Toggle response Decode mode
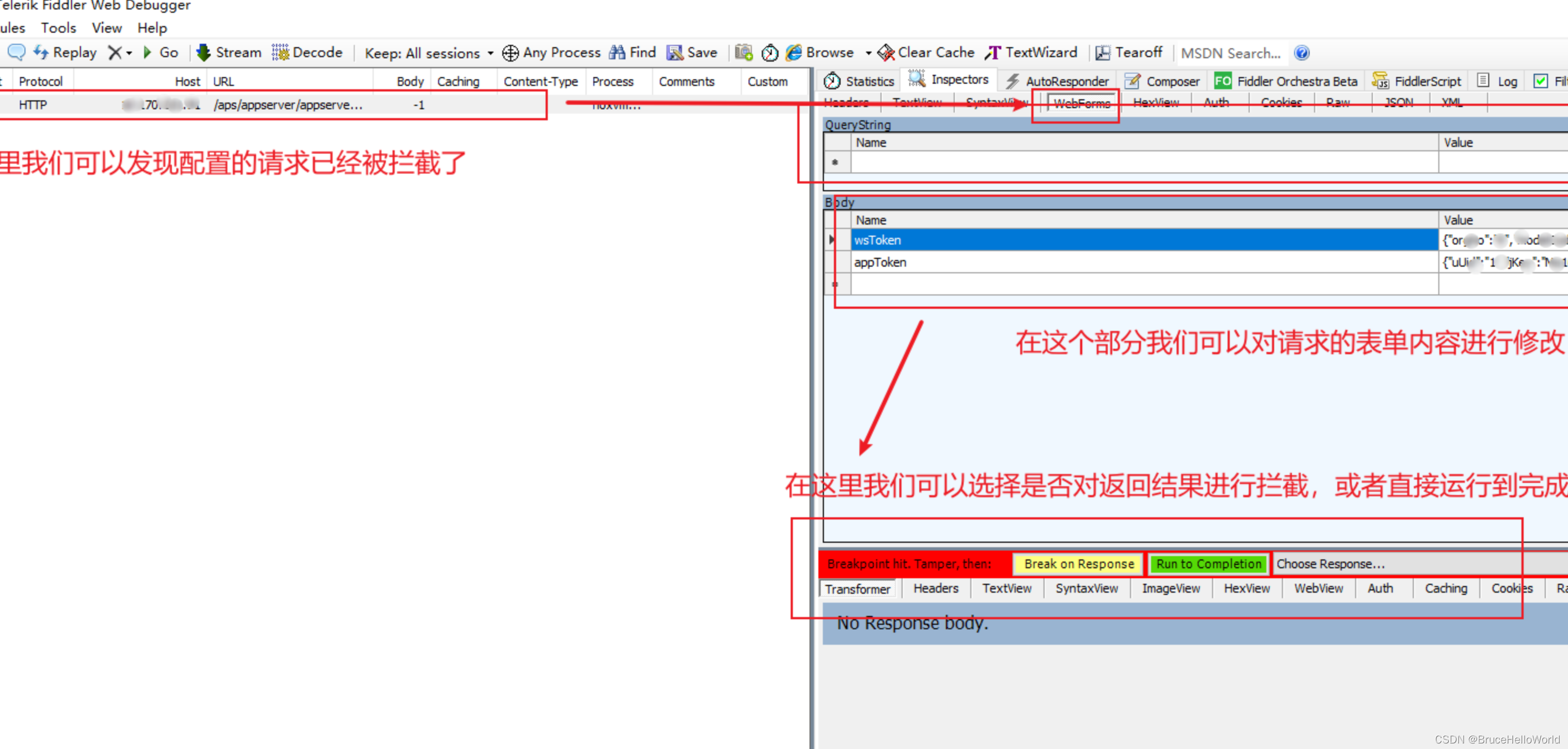The image size is (1568, 749). coord(307,52)
